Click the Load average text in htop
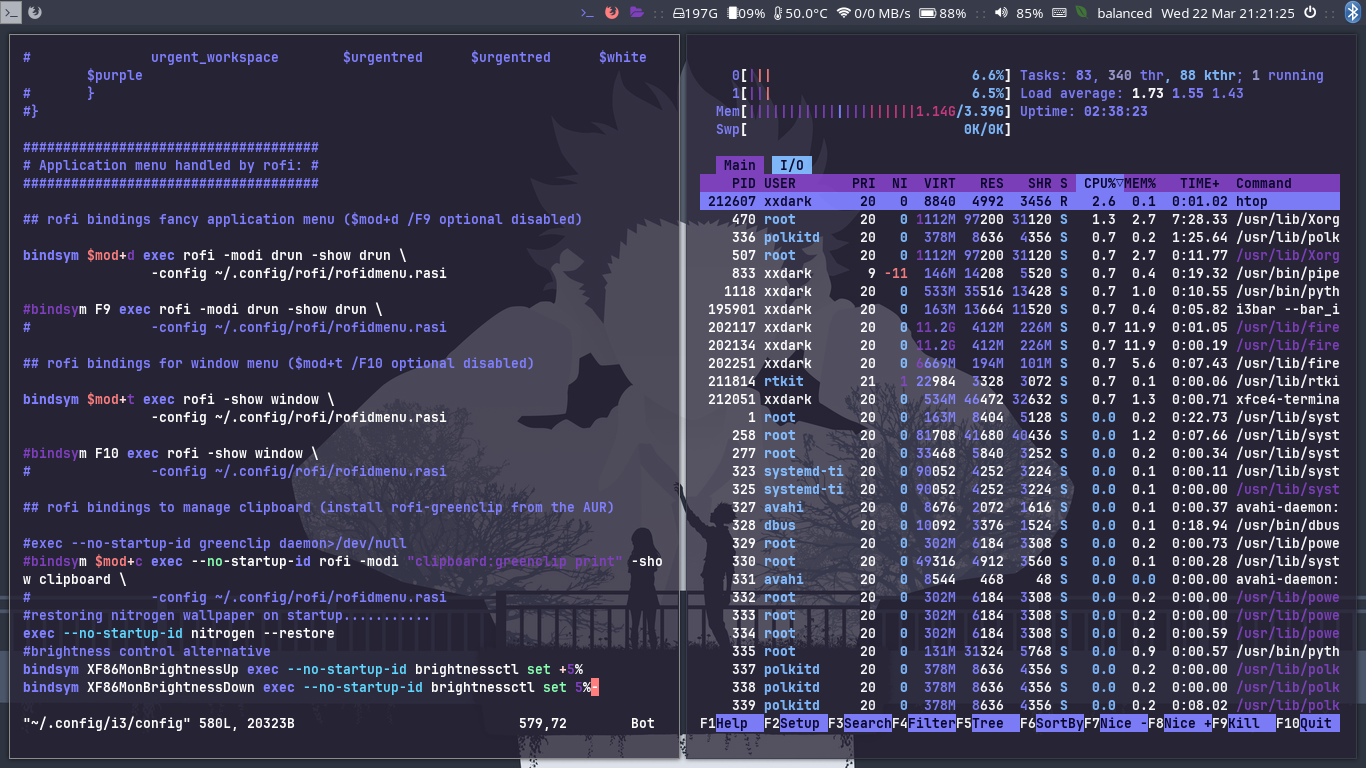Image resolution: width=1366 pixels, height=768 pixels. point(1132,93)
